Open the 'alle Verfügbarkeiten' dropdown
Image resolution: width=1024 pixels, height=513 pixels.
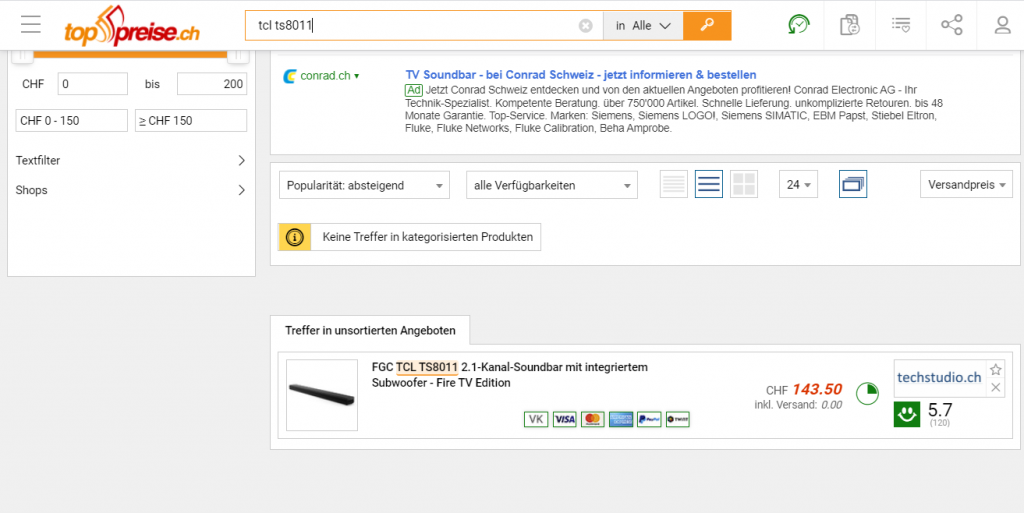click(551, 185)
